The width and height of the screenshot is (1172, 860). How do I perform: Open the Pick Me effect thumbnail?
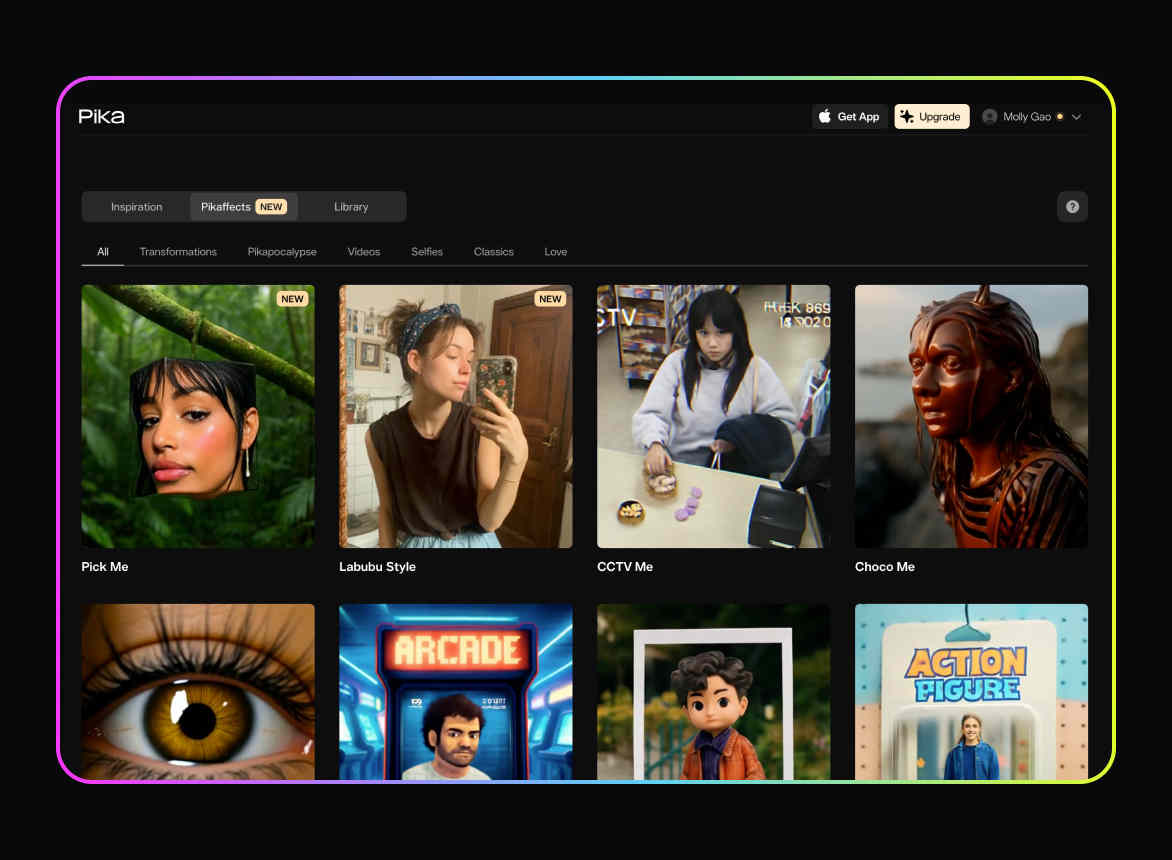pyautogui.click(x=198, y=416)
